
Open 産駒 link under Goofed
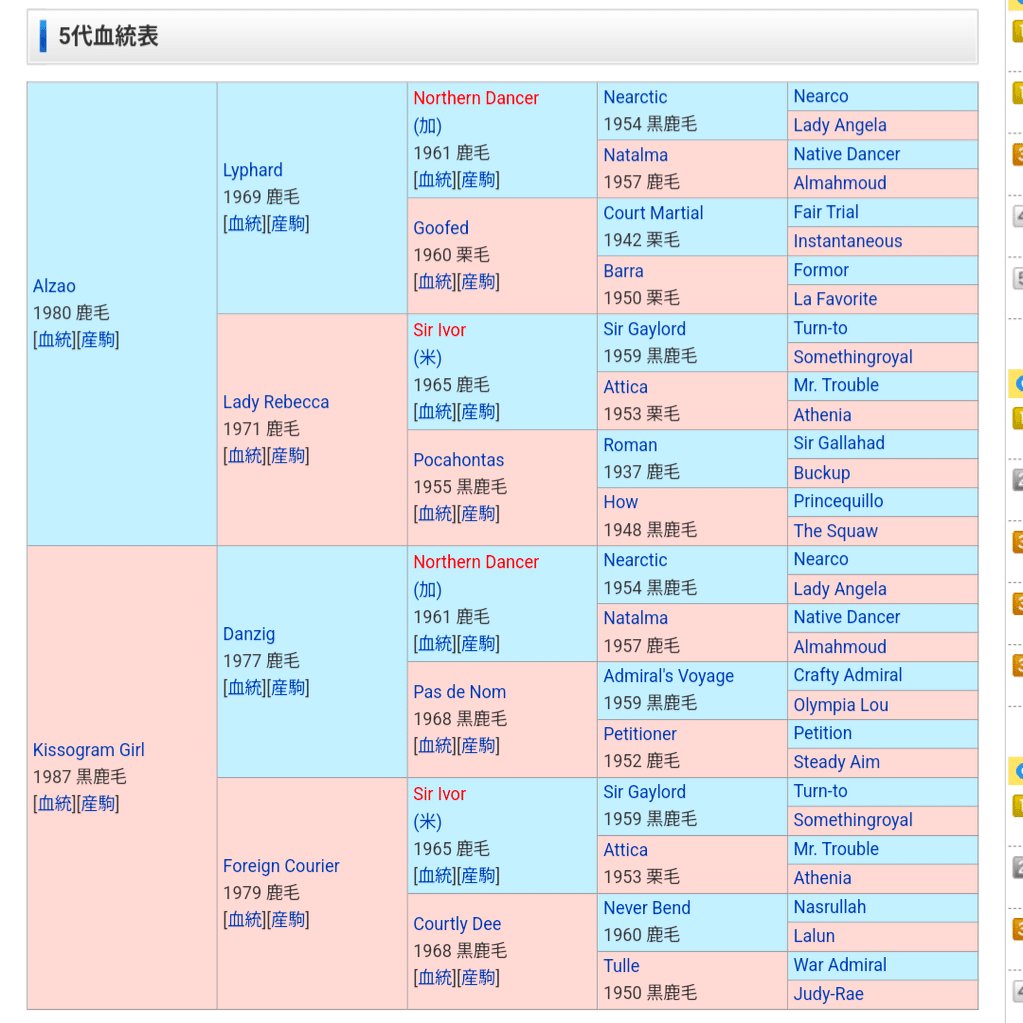click(478, 282)
